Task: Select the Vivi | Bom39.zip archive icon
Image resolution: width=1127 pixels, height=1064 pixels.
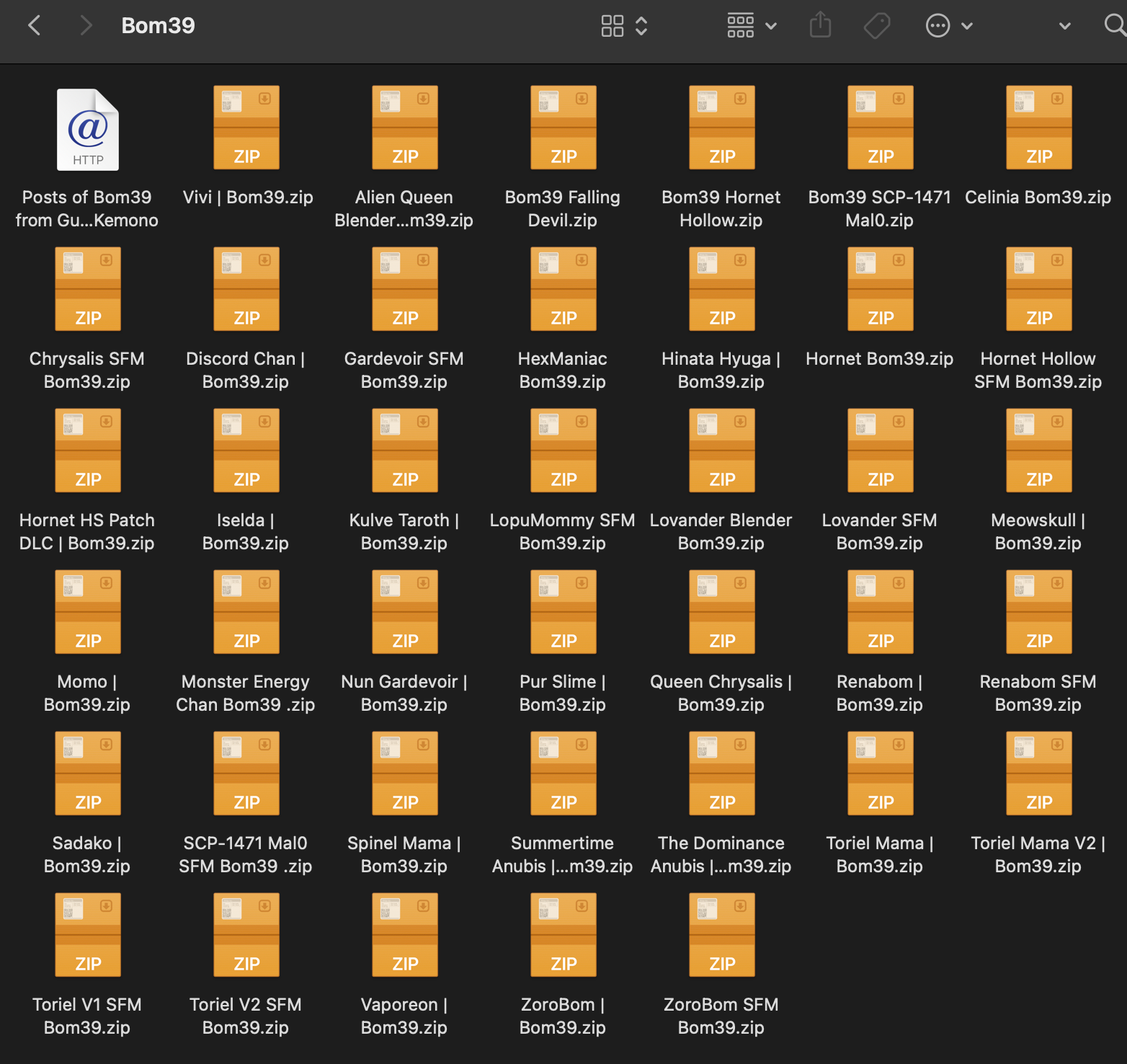Action: [246, 128]
